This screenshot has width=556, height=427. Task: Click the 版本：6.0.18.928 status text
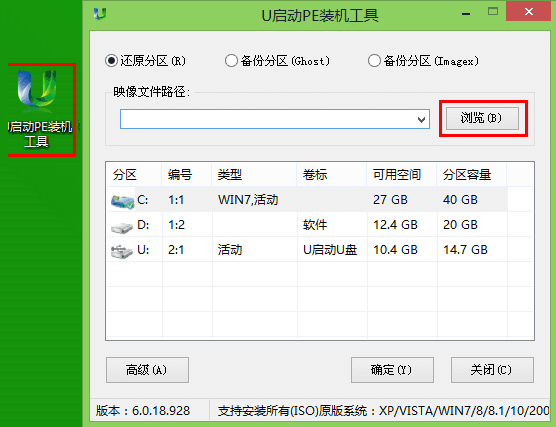pyautogui.click(x=143, y=411)
